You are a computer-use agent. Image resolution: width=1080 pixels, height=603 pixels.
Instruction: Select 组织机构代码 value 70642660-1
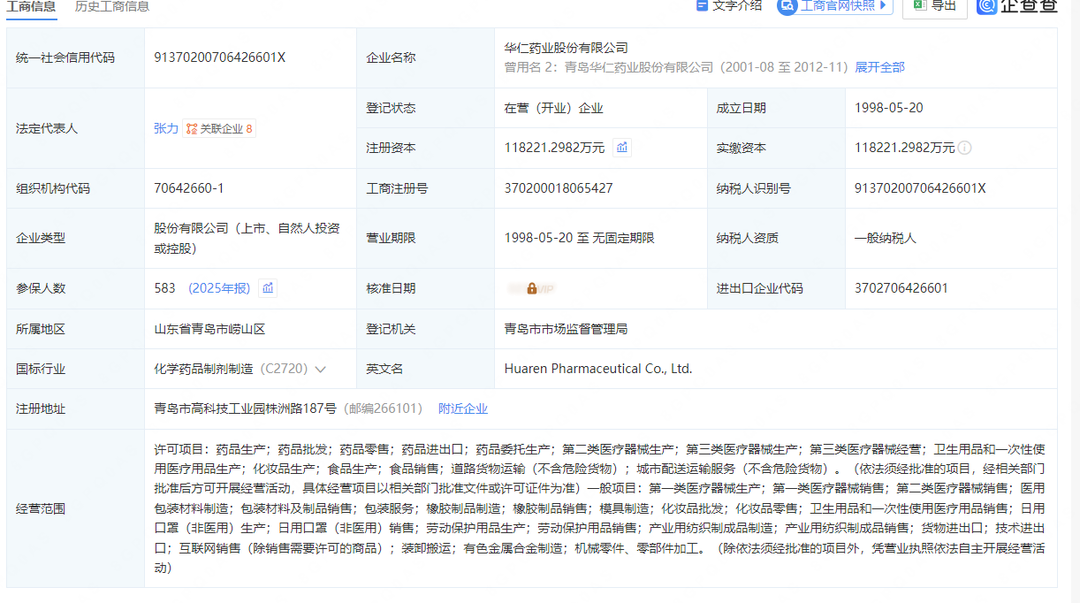[189, 188]
